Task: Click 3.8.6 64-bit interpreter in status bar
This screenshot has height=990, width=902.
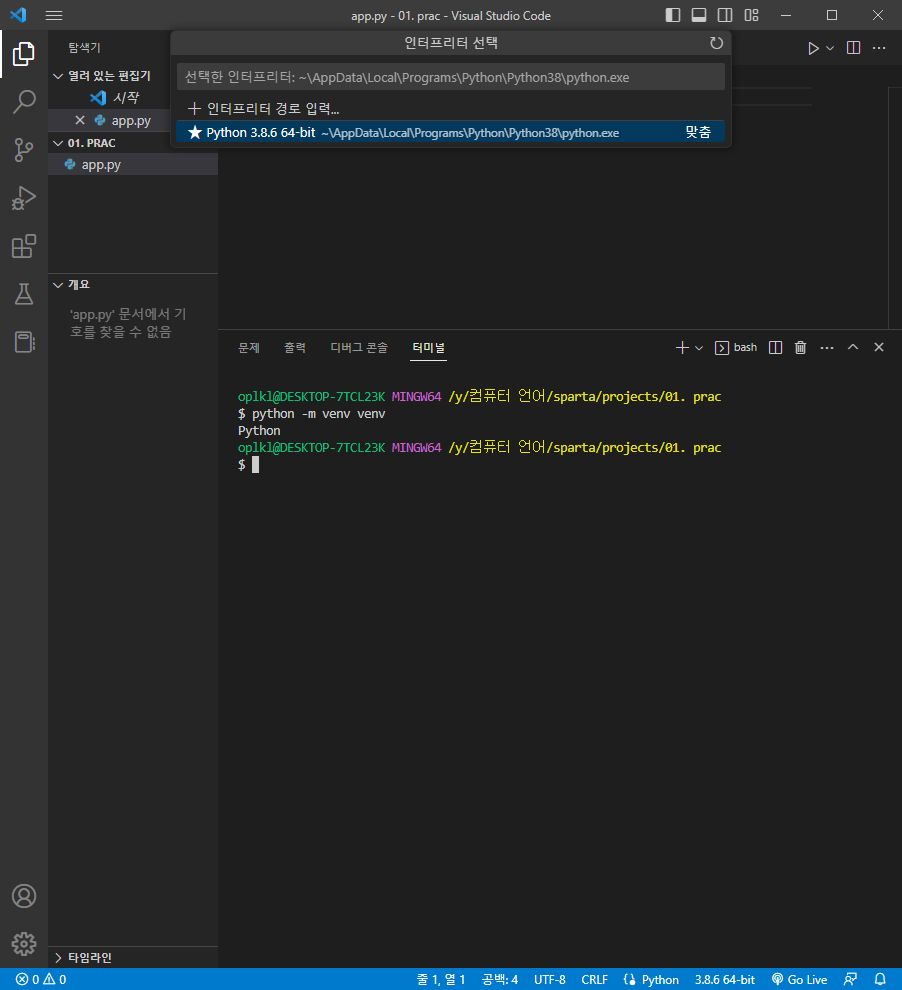Action: tap(725, 979)
